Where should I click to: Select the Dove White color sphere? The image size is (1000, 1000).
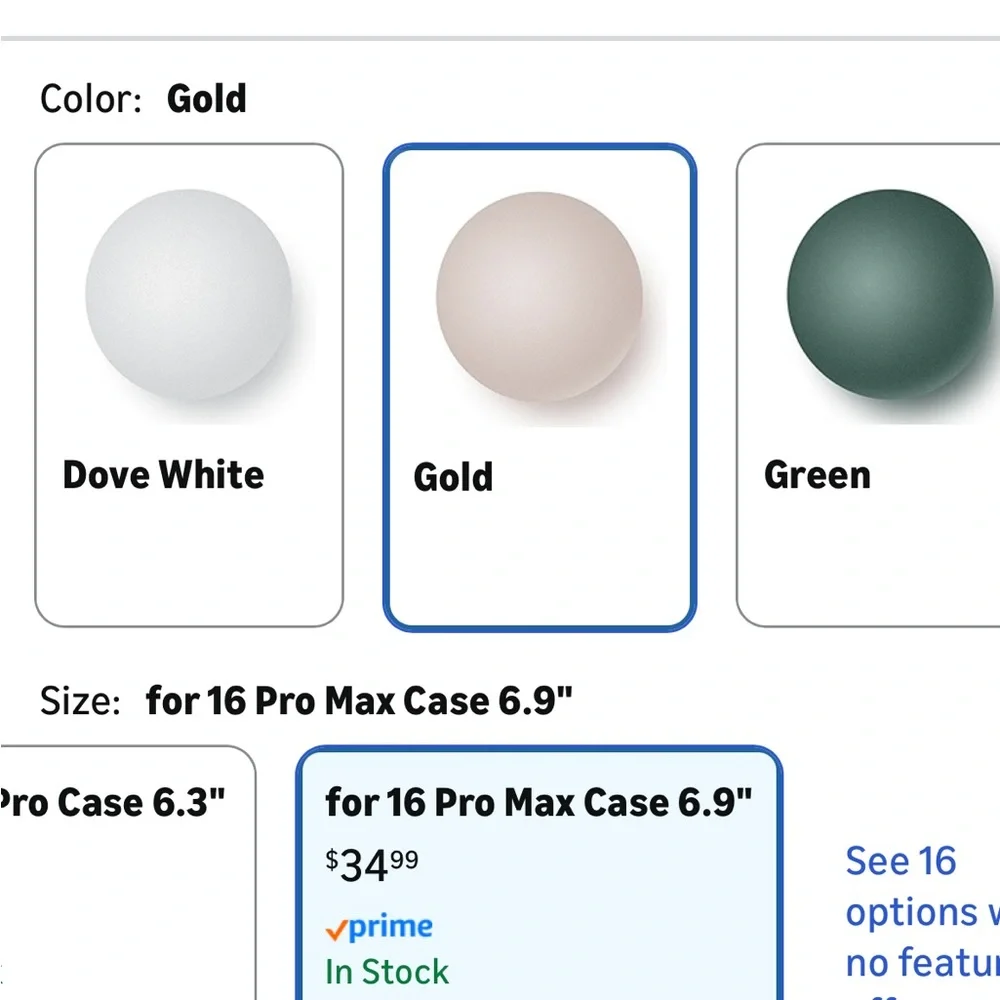189,295
